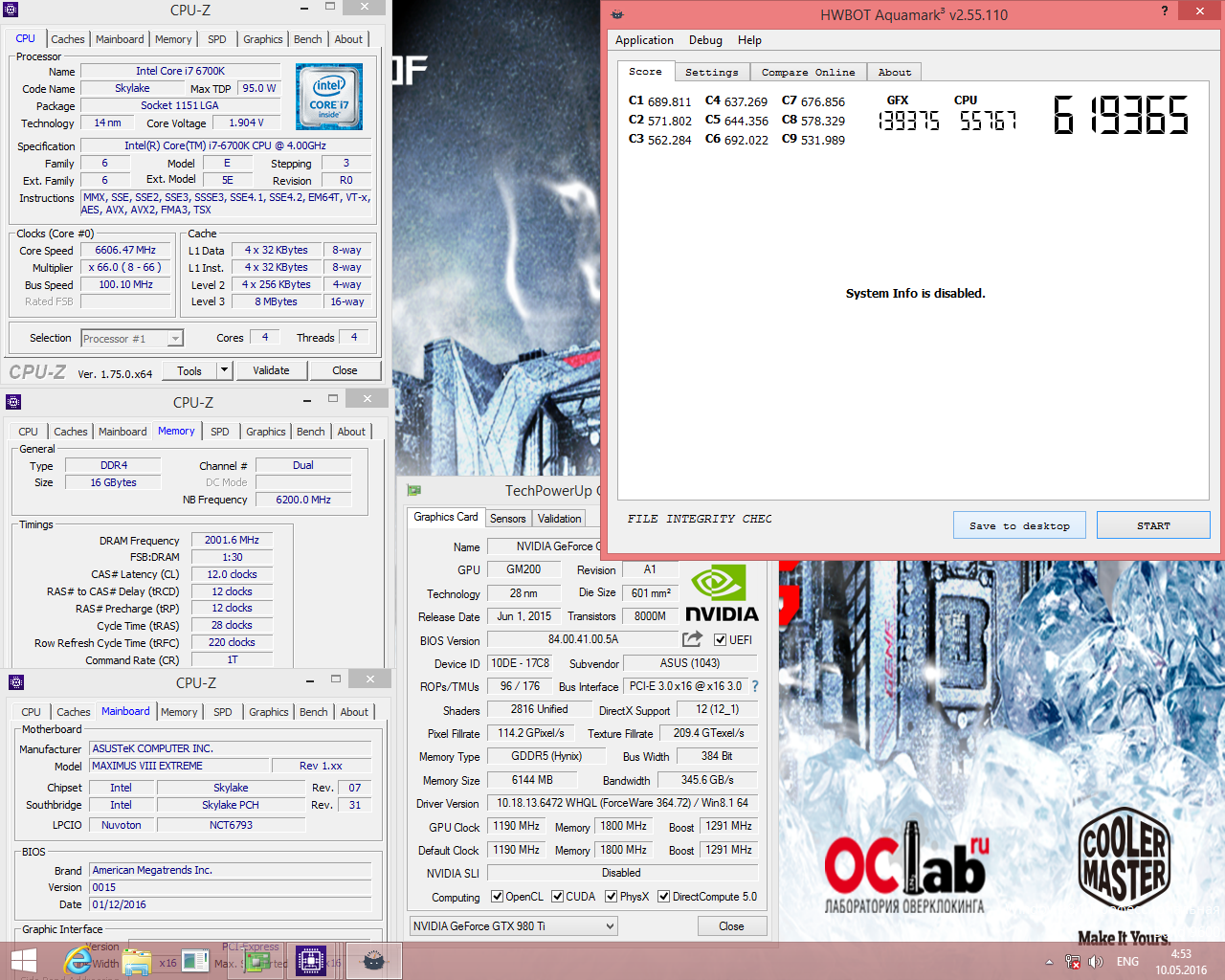Click the HWBOT Aquamark icon on the taskbar
This screenshot has width=1225, height=980.
tap(374, 961)
